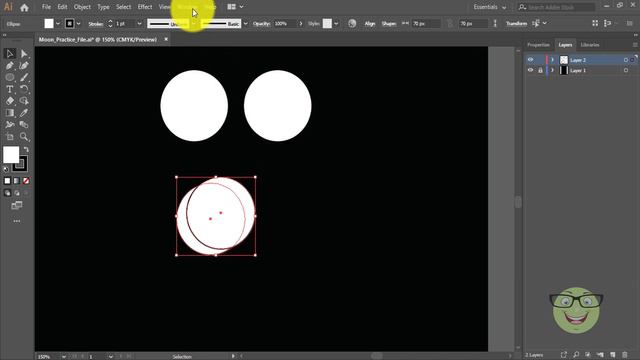Reset to default fill and stroke

pos(6,169)
